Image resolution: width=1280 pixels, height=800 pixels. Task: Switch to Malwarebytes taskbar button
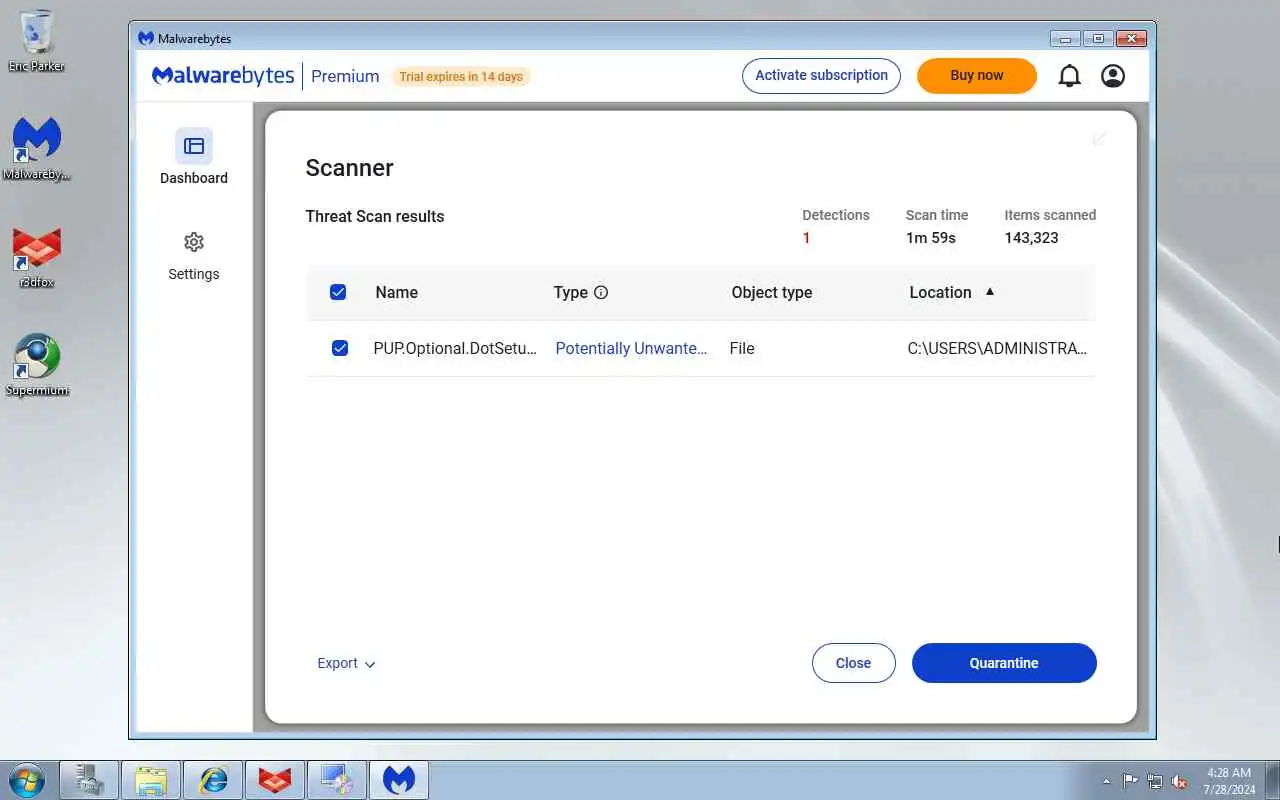(399, 780)
